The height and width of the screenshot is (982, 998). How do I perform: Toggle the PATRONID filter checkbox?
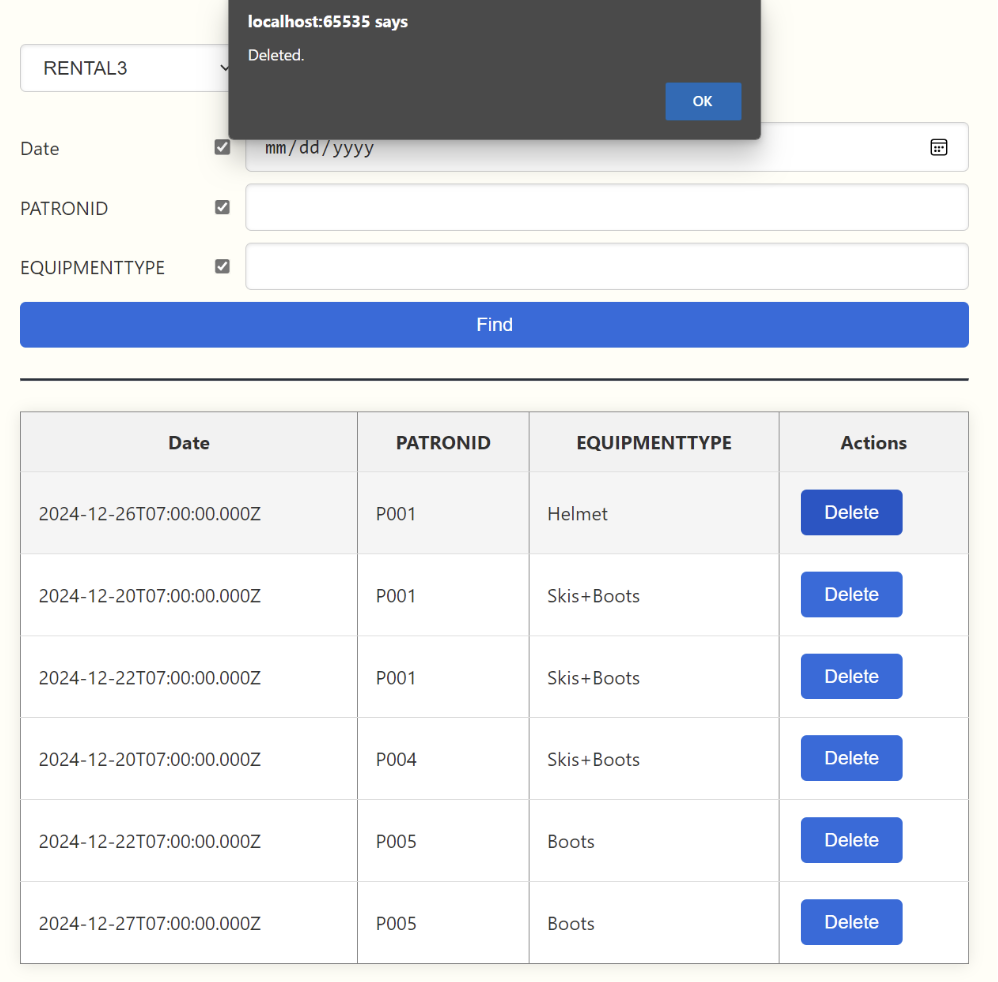(222, 207)
